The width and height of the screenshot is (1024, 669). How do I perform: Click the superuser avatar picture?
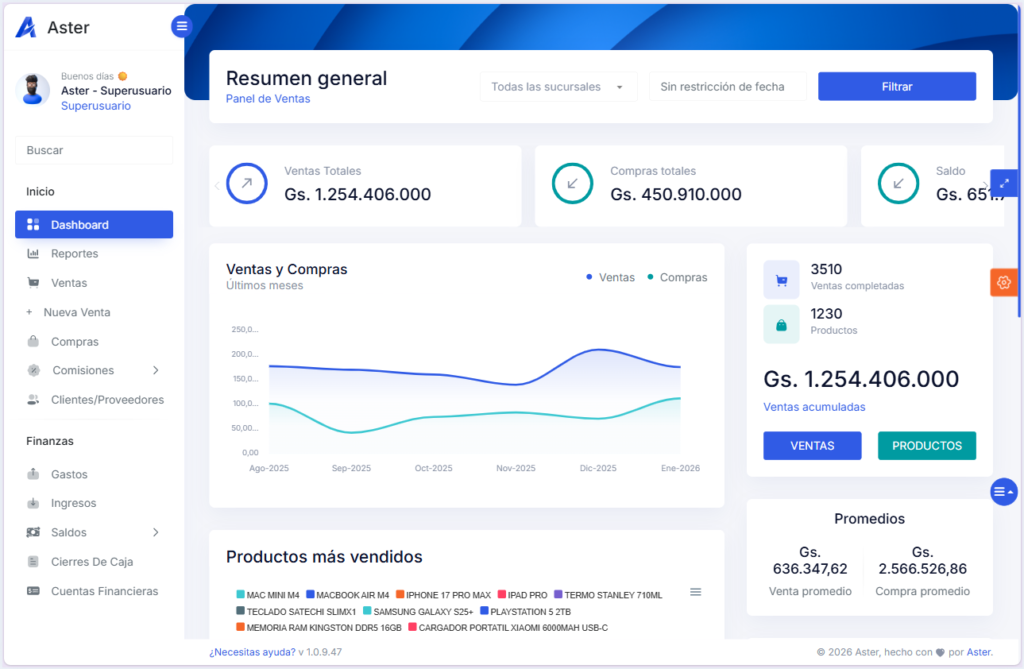(x=33, y=90)
